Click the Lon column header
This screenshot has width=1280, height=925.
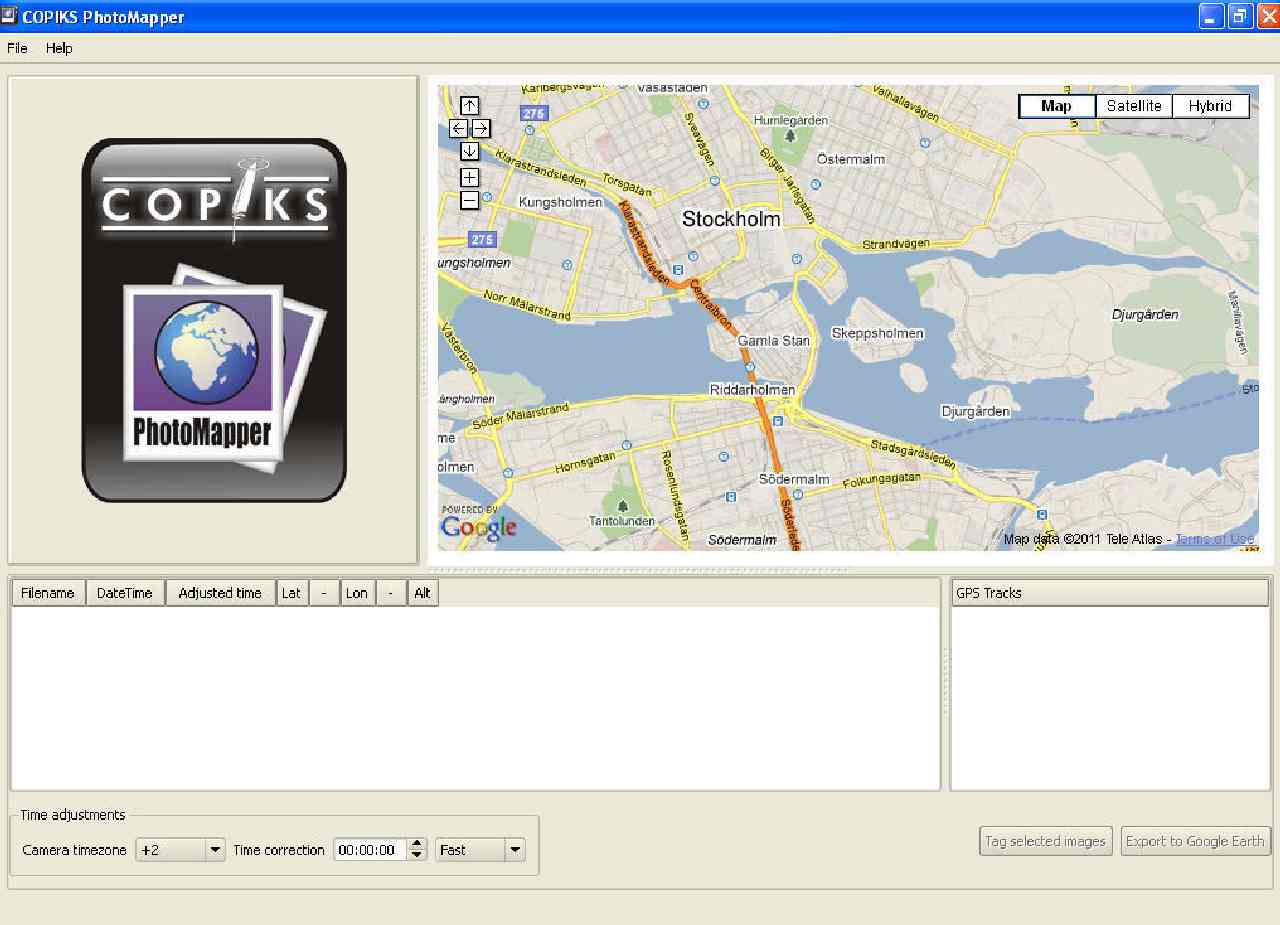click(x=357, y=593)
